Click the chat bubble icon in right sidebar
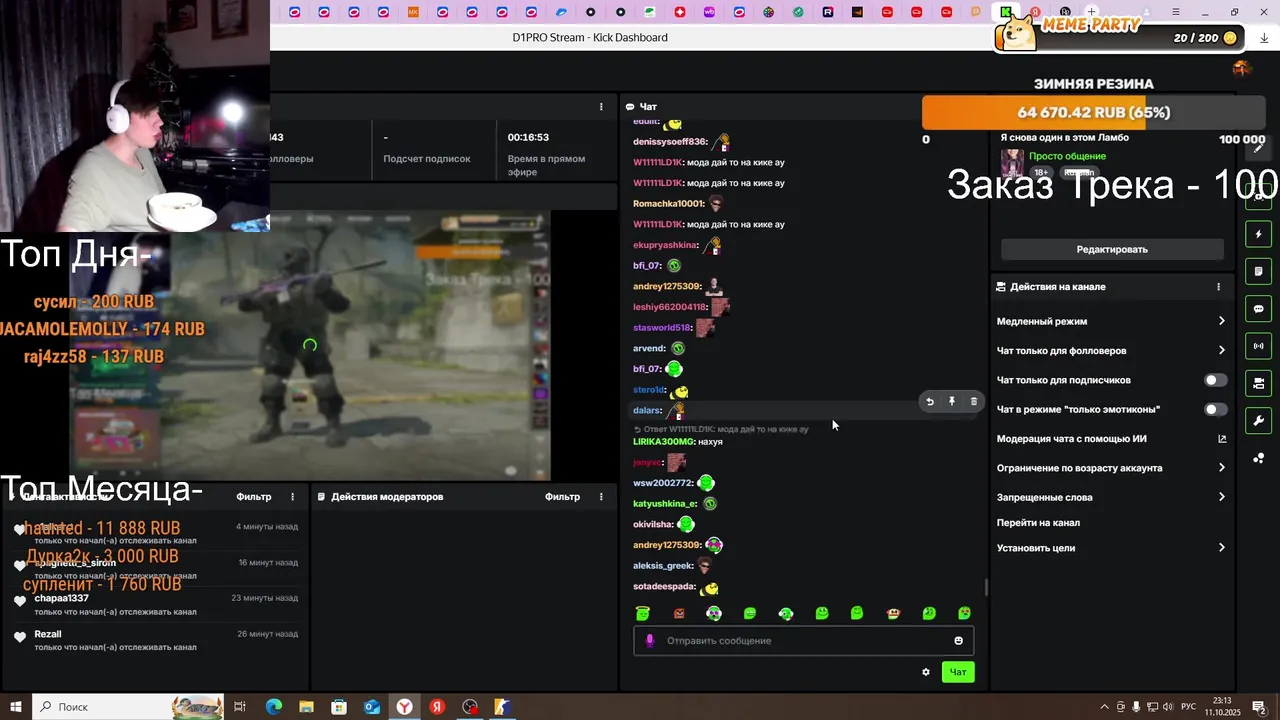 [x=1259, y=309]
